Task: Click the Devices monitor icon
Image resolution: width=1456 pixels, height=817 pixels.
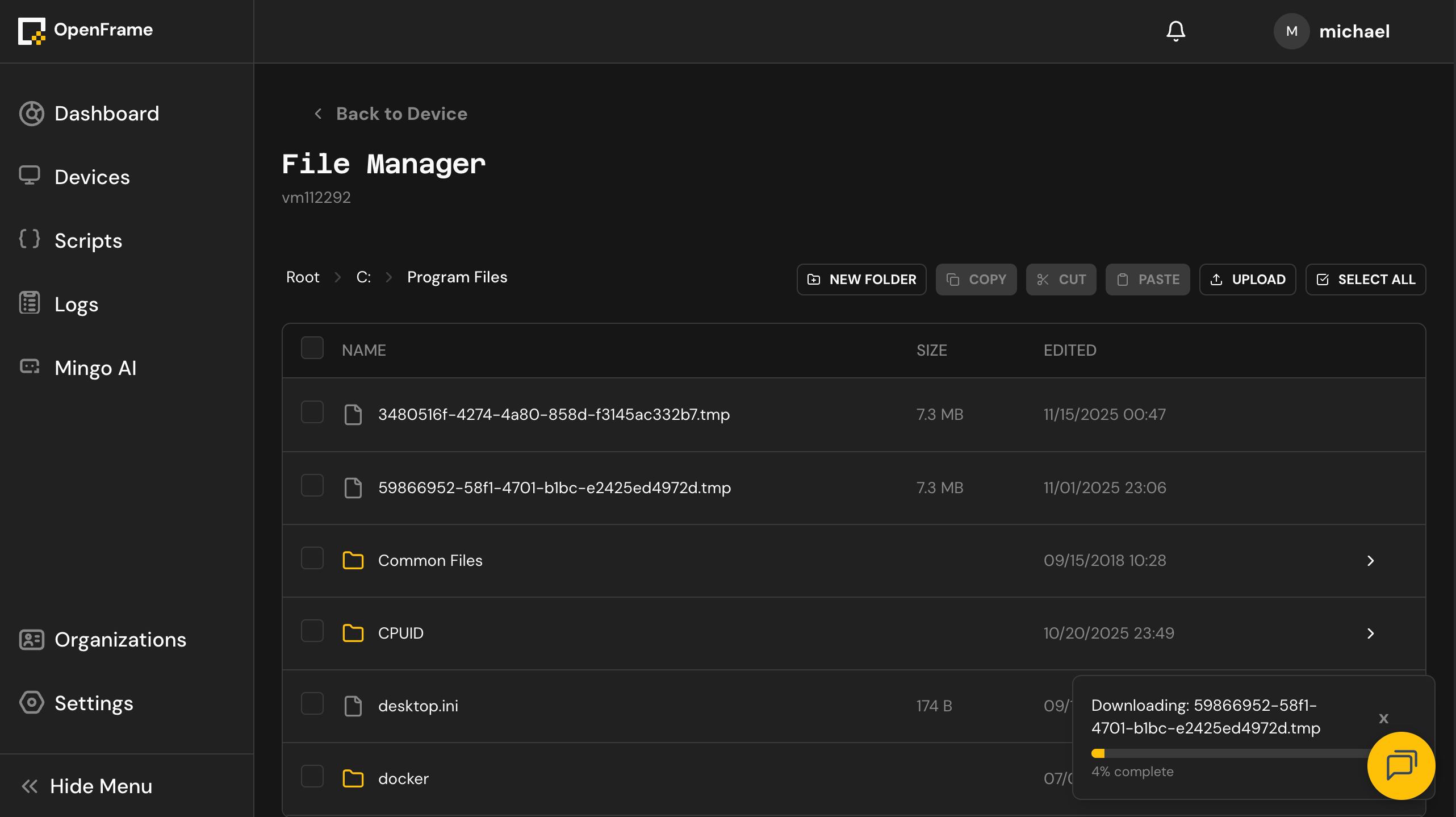Action: (x=30, y=176)
